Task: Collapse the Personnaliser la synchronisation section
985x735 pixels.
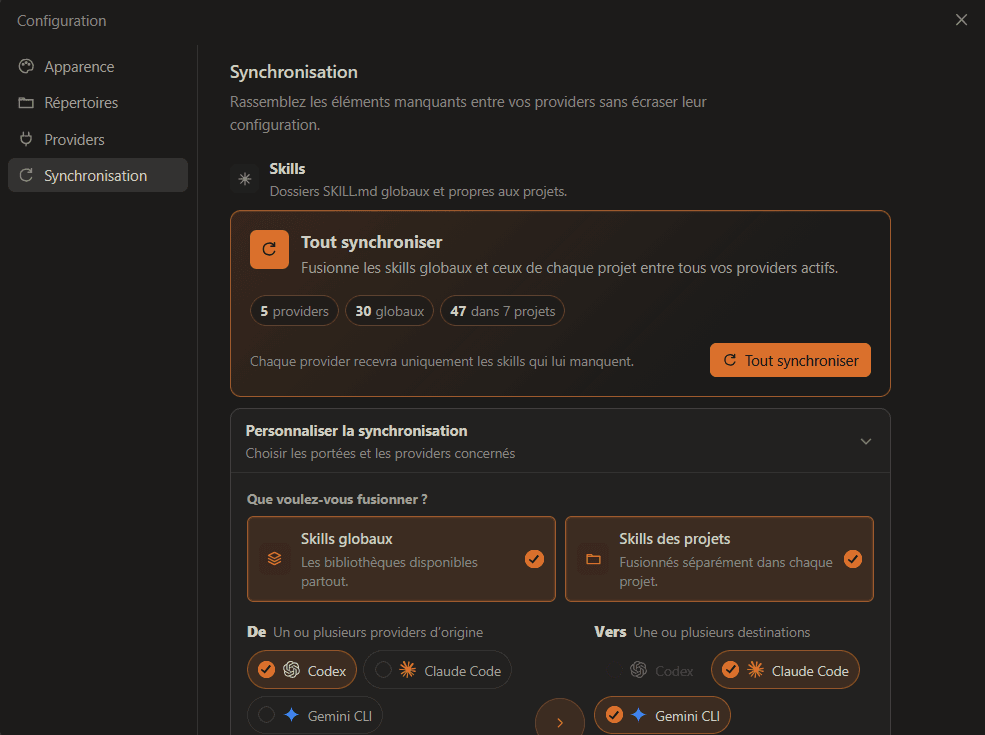Action: coord(866,442)
